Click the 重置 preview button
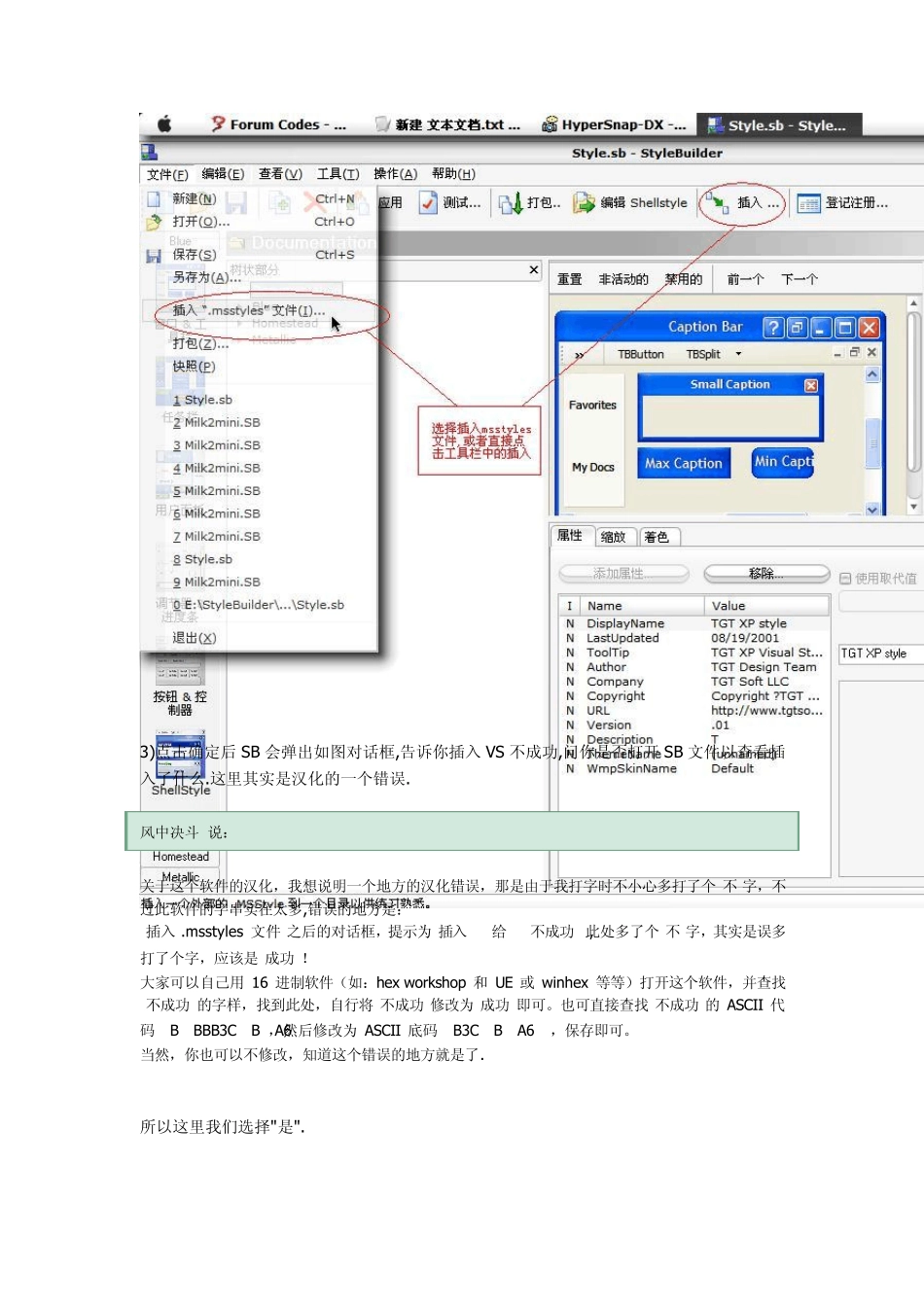 click(570, 279)
